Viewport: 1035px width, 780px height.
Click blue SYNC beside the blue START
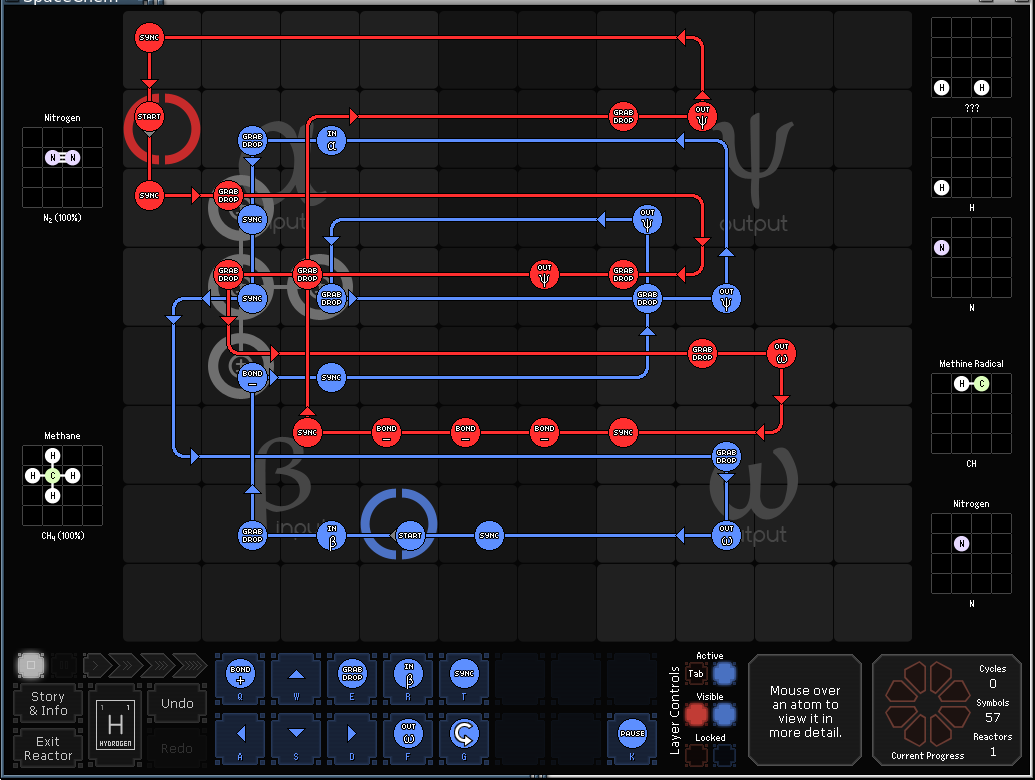[x=488, y=535]
